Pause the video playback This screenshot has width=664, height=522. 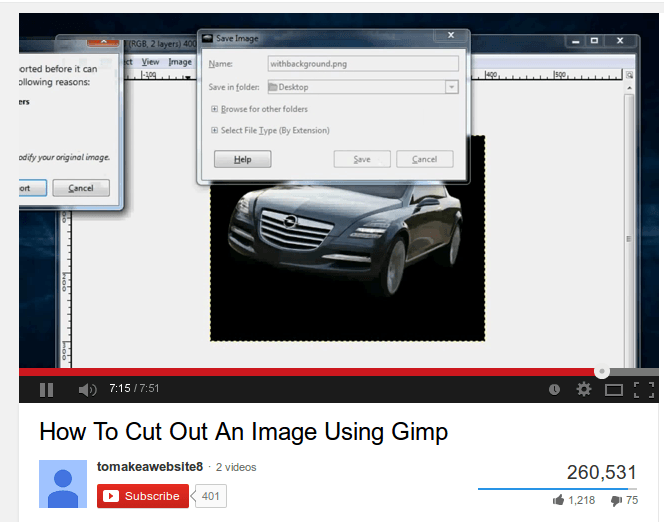[x=46, y=389]
